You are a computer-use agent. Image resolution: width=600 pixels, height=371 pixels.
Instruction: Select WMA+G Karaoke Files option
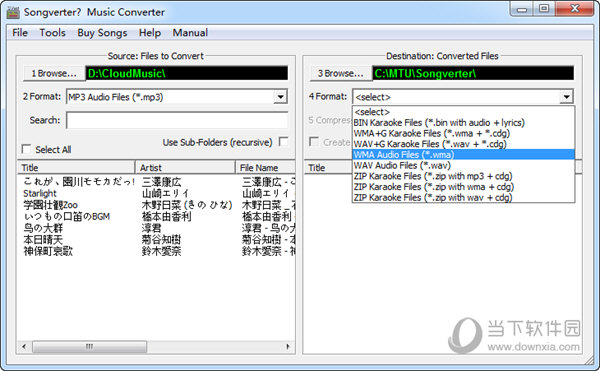pyautogui.click(x=463, y=133)
